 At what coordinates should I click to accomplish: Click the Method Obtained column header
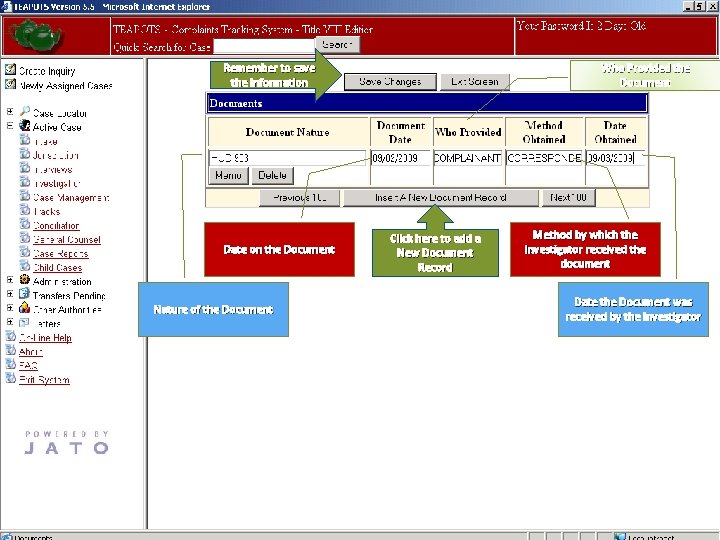pyautogui.click(x=544, y=132)
